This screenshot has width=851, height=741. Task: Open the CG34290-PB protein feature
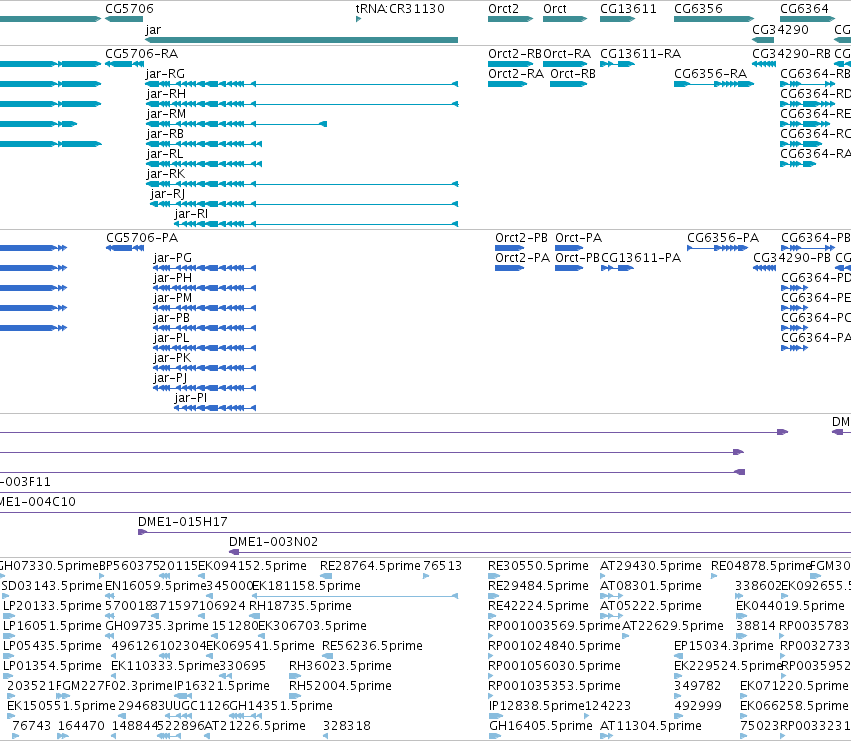[x=764, y=268]
